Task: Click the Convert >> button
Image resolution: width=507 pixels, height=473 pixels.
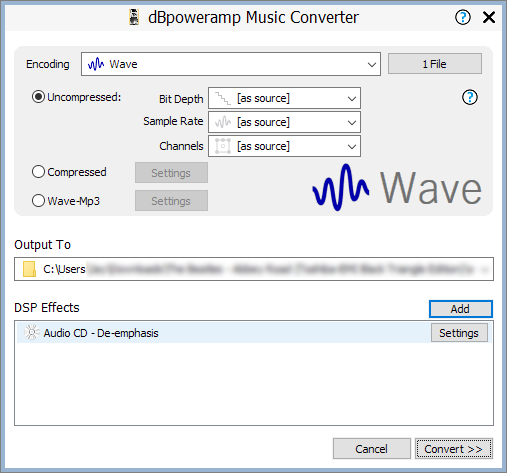Action: [x=454, y=449]
